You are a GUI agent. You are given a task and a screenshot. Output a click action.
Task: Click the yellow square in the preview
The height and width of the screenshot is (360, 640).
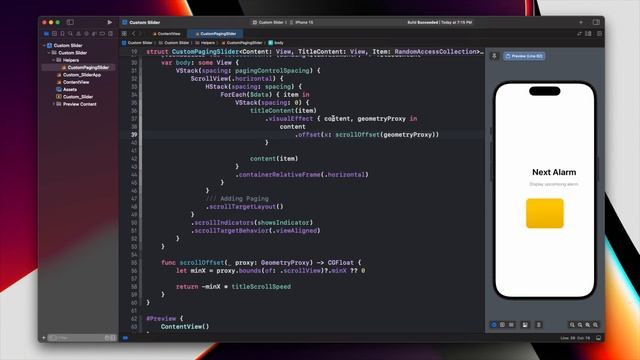click(x=544, y=213)
